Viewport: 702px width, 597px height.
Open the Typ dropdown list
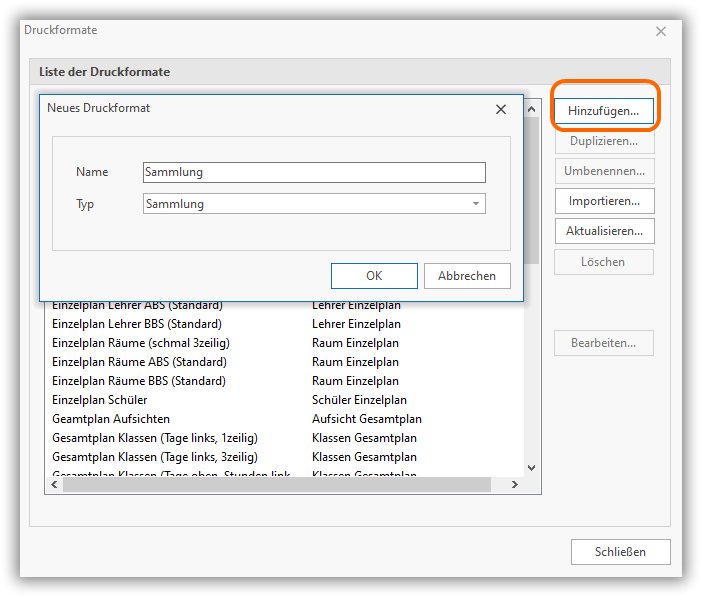coord(475,204)
